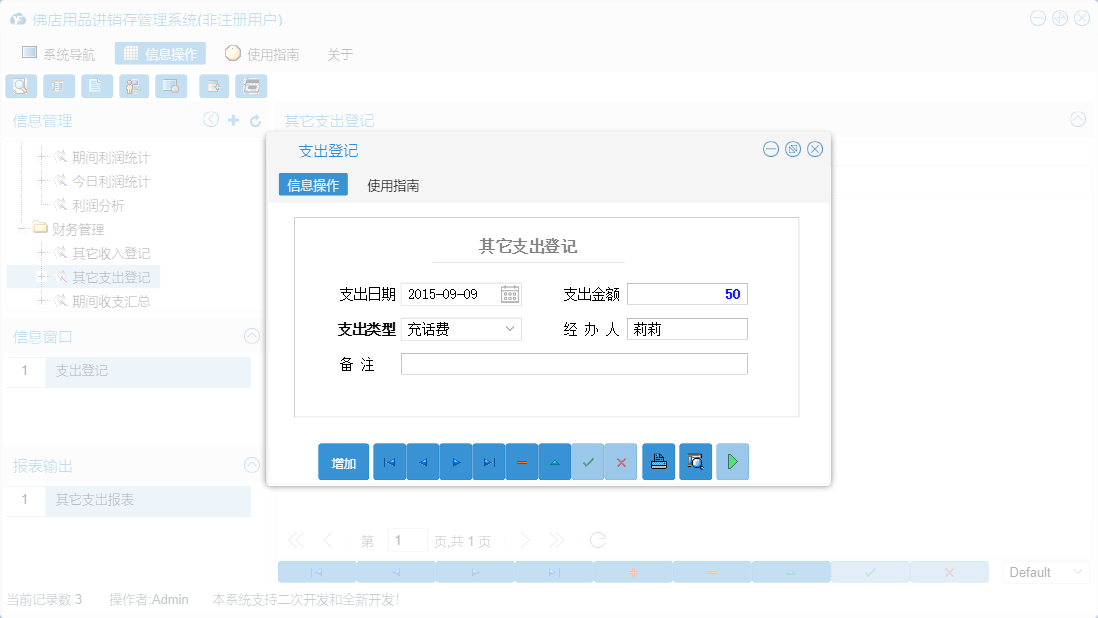Refresh the 信息管理 panel

click(x=257, y=119)
